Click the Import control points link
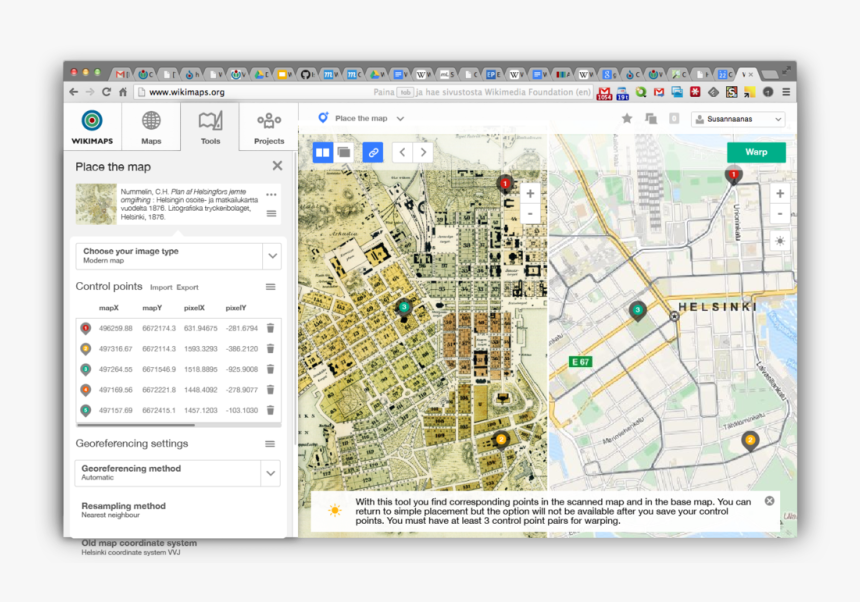Image resolution: width=860 pixels, height=602 pixels. coord(161,287)
